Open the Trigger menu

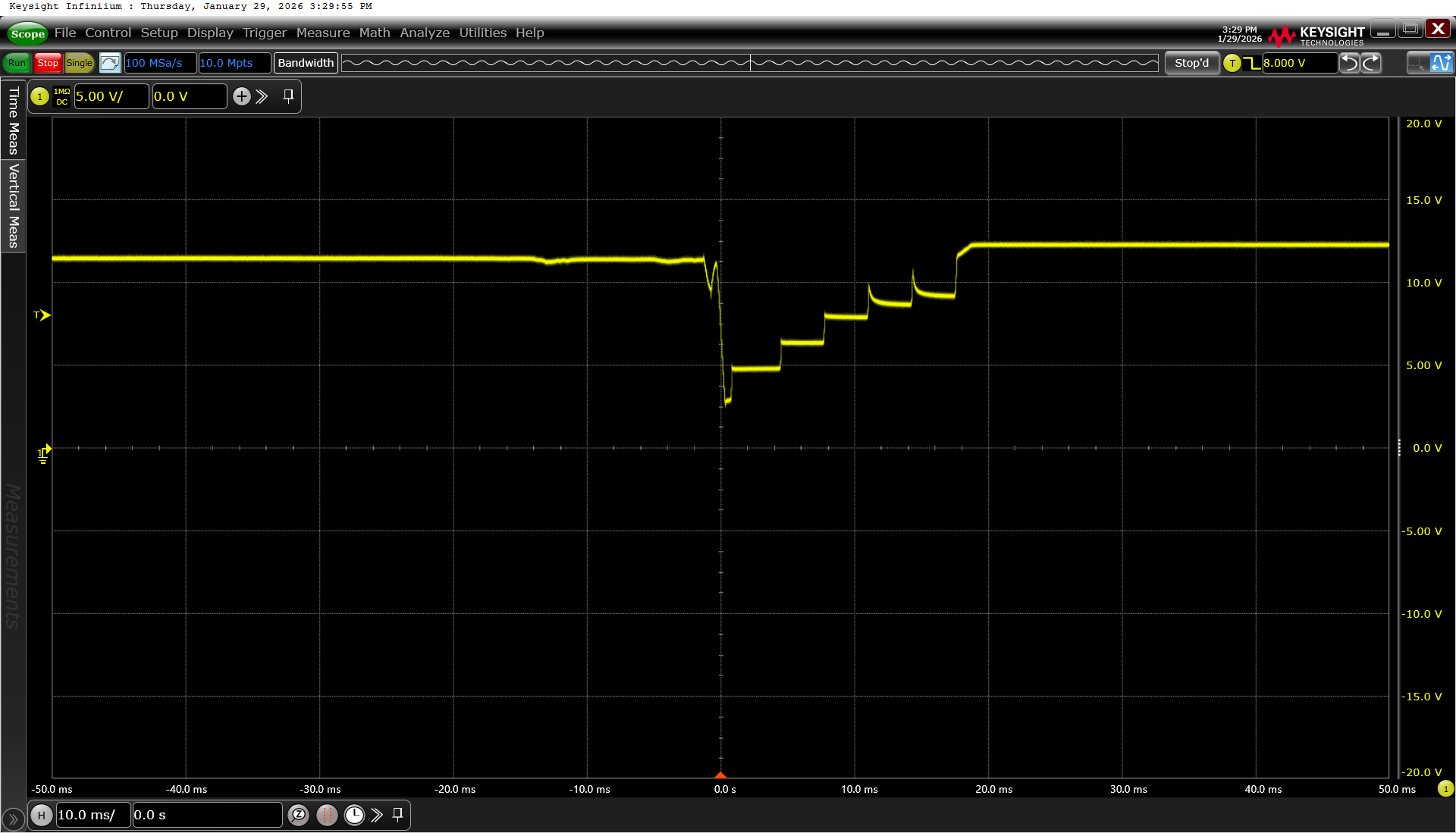tap(265, 33)
